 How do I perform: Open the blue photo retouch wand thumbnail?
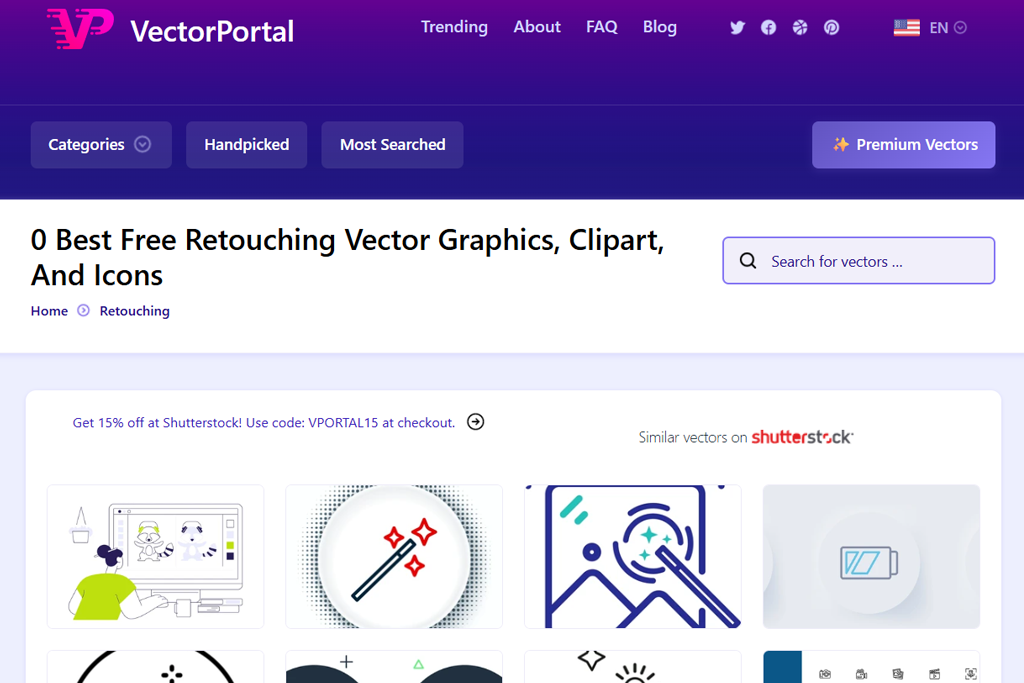pos(633,556)
